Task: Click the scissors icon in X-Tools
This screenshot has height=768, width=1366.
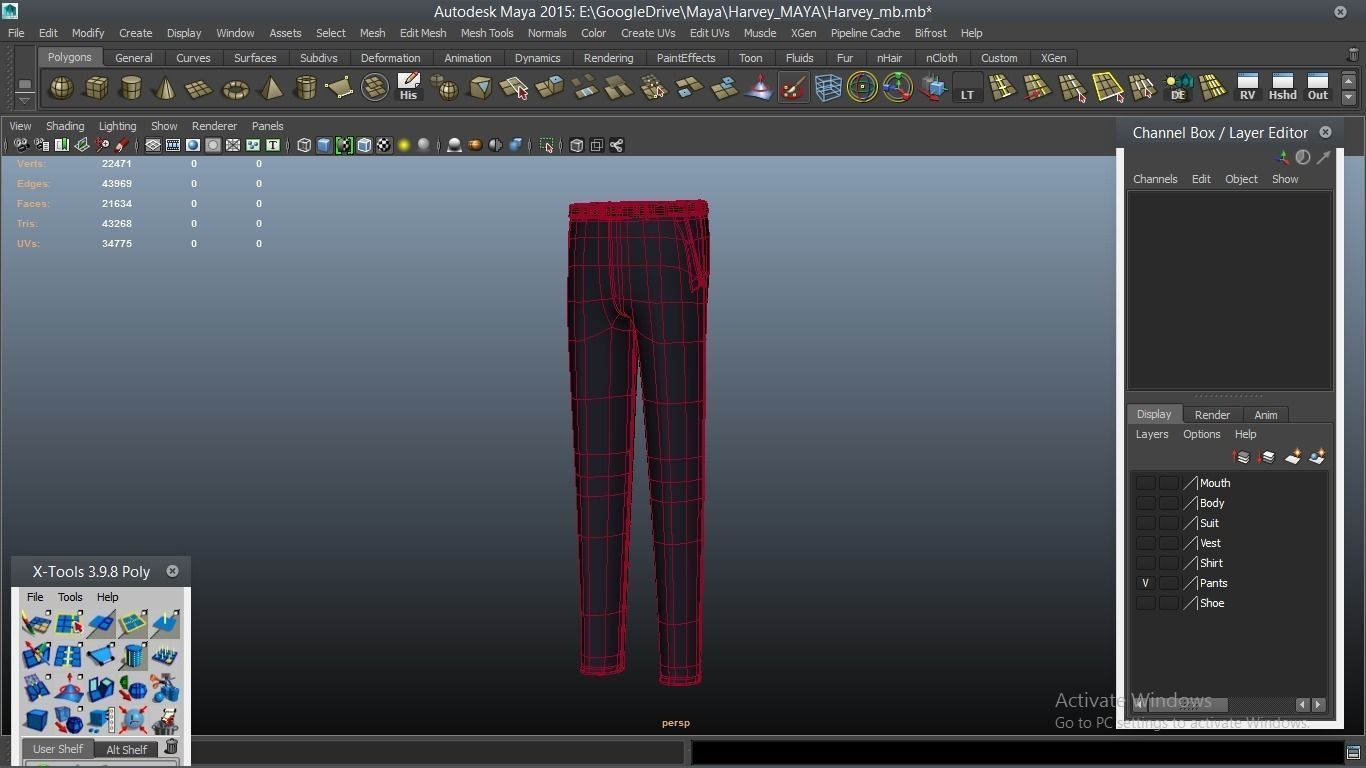Action: pos(165,688)
